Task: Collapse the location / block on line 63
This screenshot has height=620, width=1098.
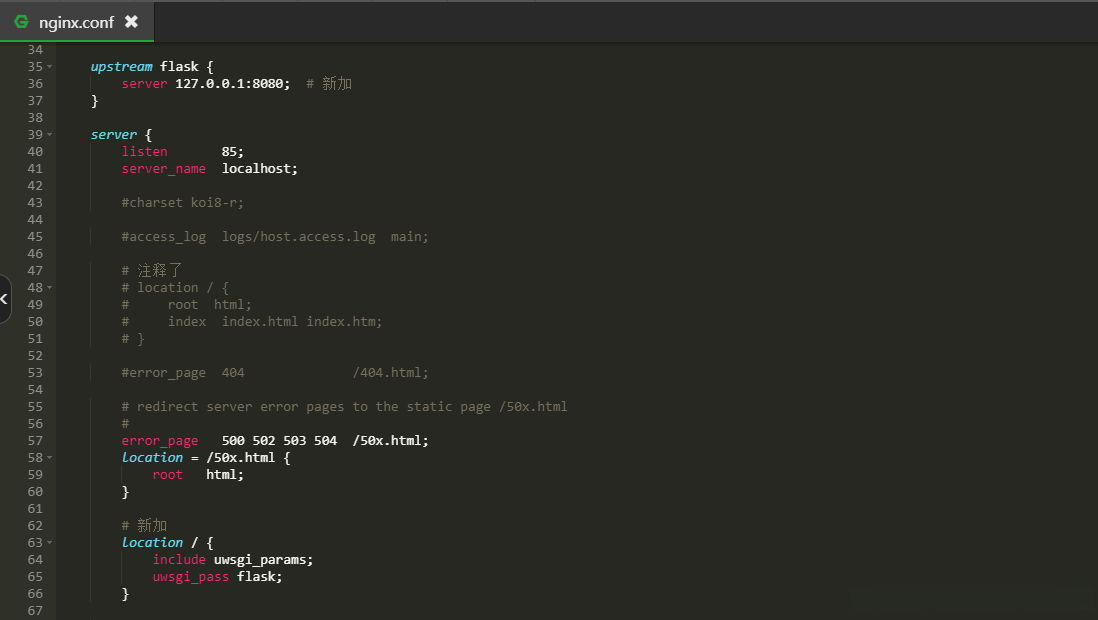Action: 52,542
